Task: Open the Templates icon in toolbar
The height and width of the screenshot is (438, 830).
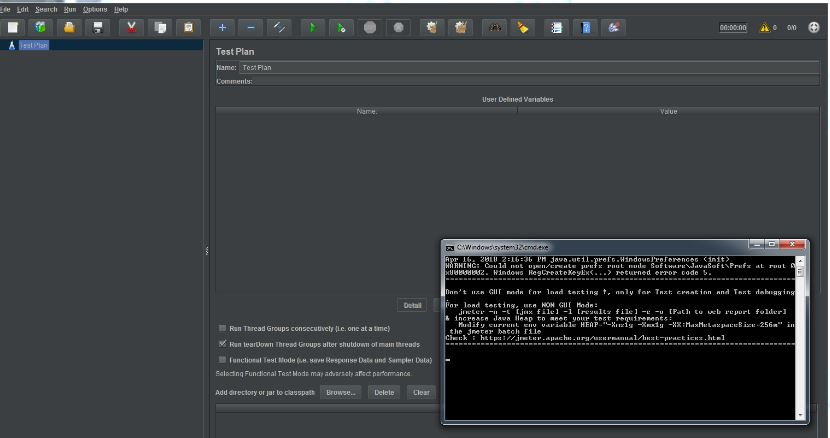Action: coord(41,28)
